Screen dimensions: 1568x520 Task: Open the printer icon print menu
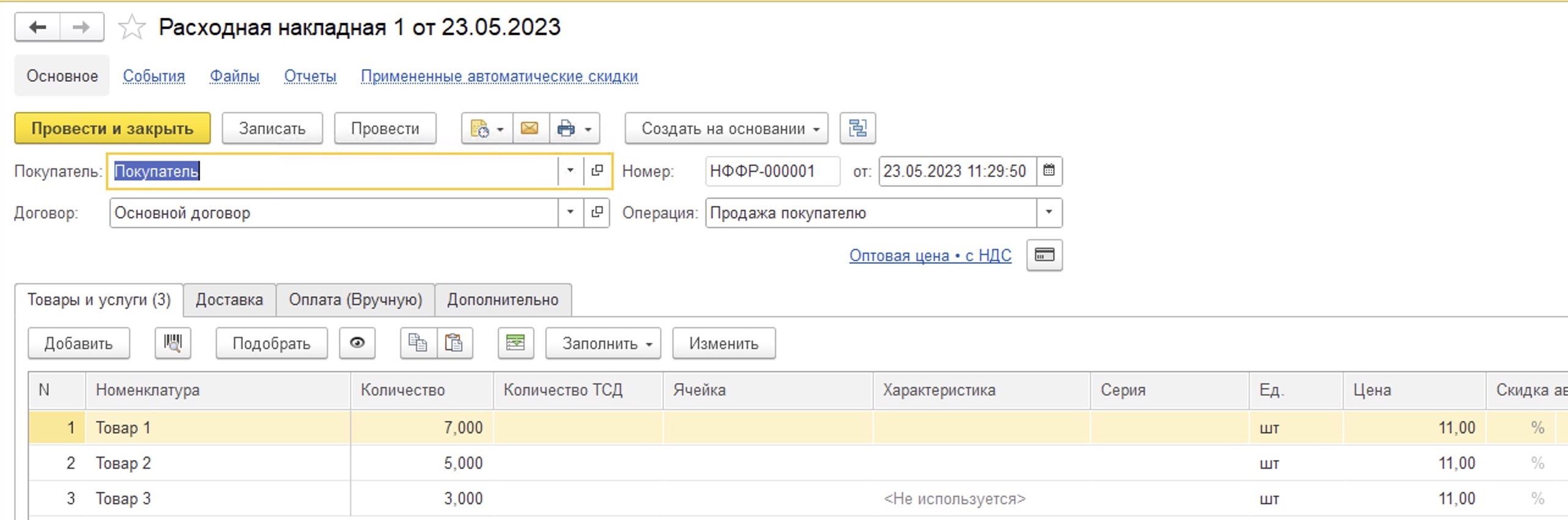[x=574, y=128]
